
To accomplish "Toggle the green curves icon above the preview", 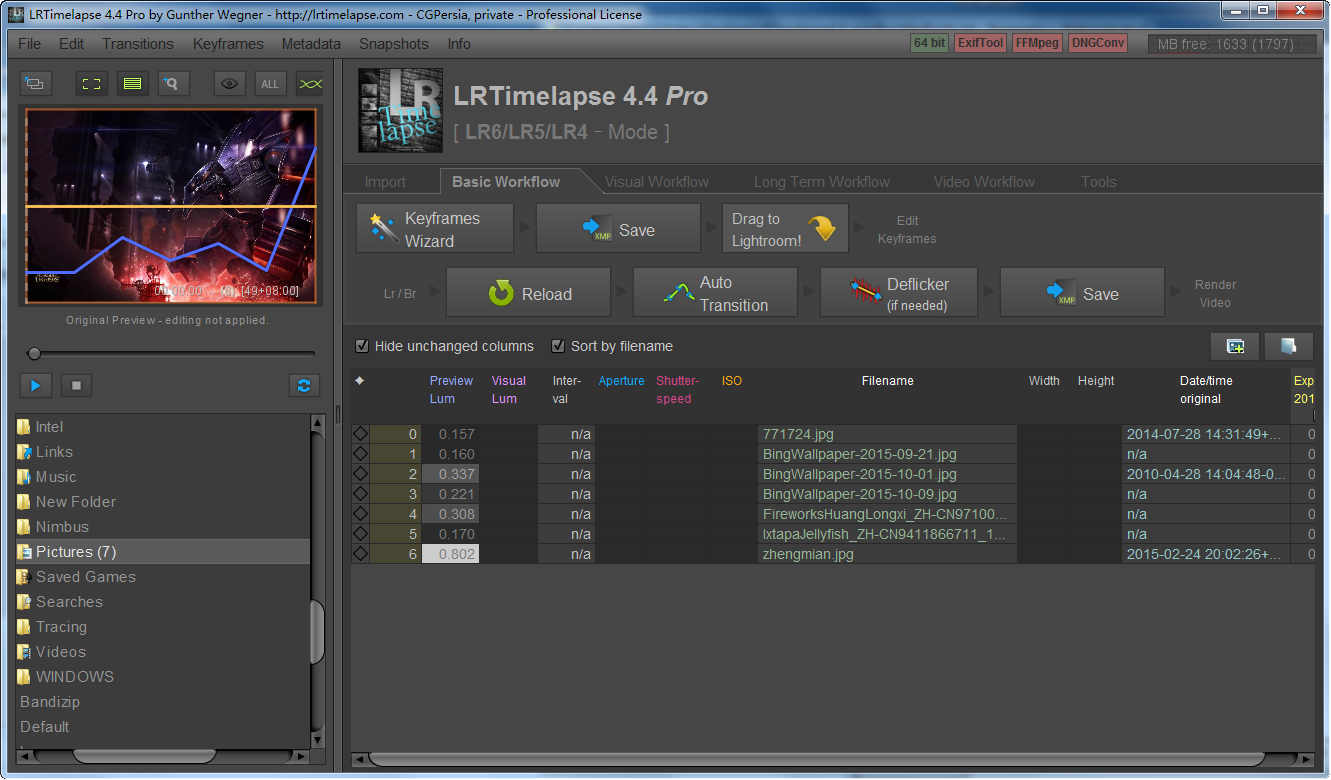I will point(311,84).
